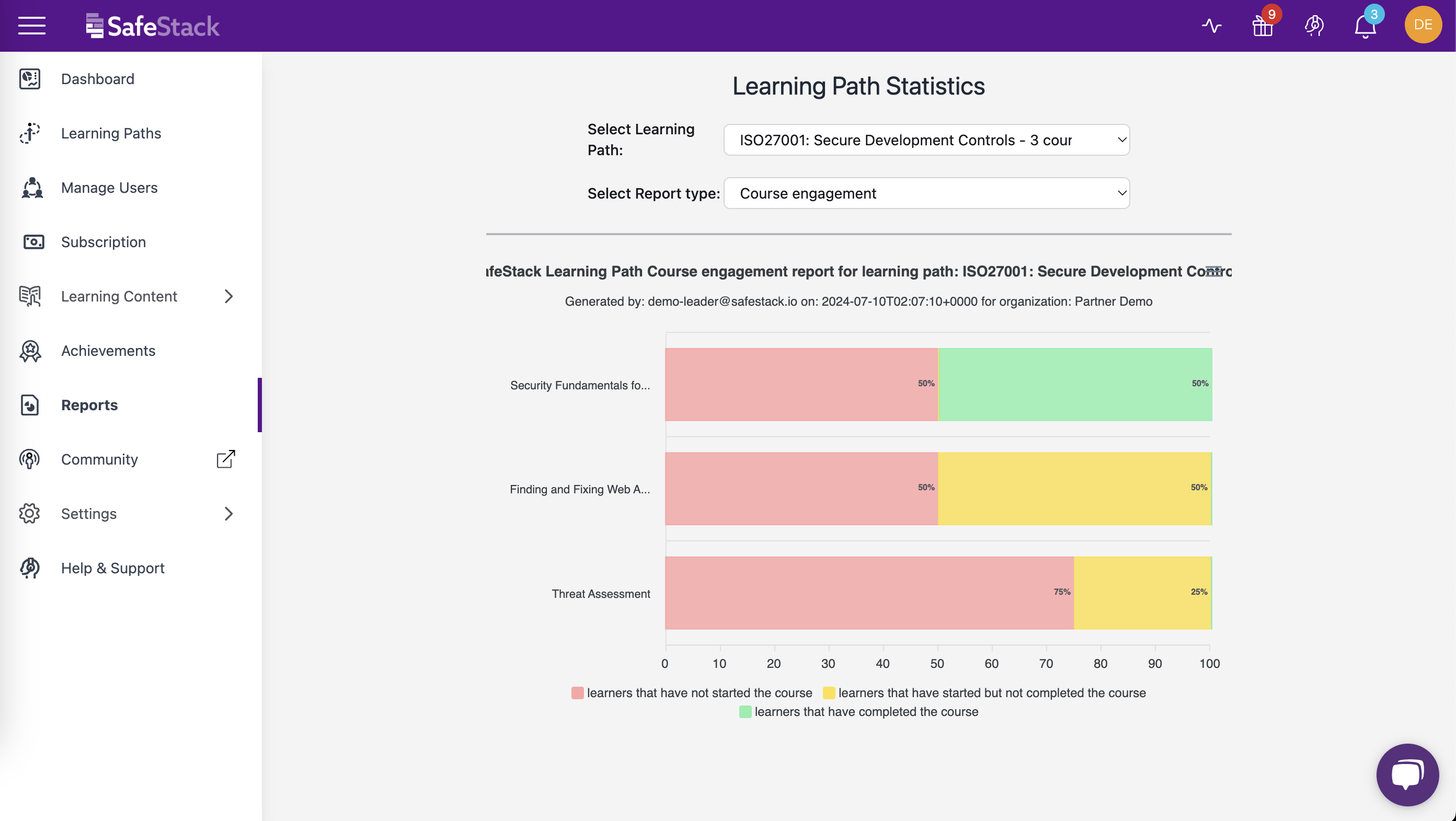Open notifications bell with 3 alerts
Viewport: 1456px width, 821px height.
pos(1366,26)
